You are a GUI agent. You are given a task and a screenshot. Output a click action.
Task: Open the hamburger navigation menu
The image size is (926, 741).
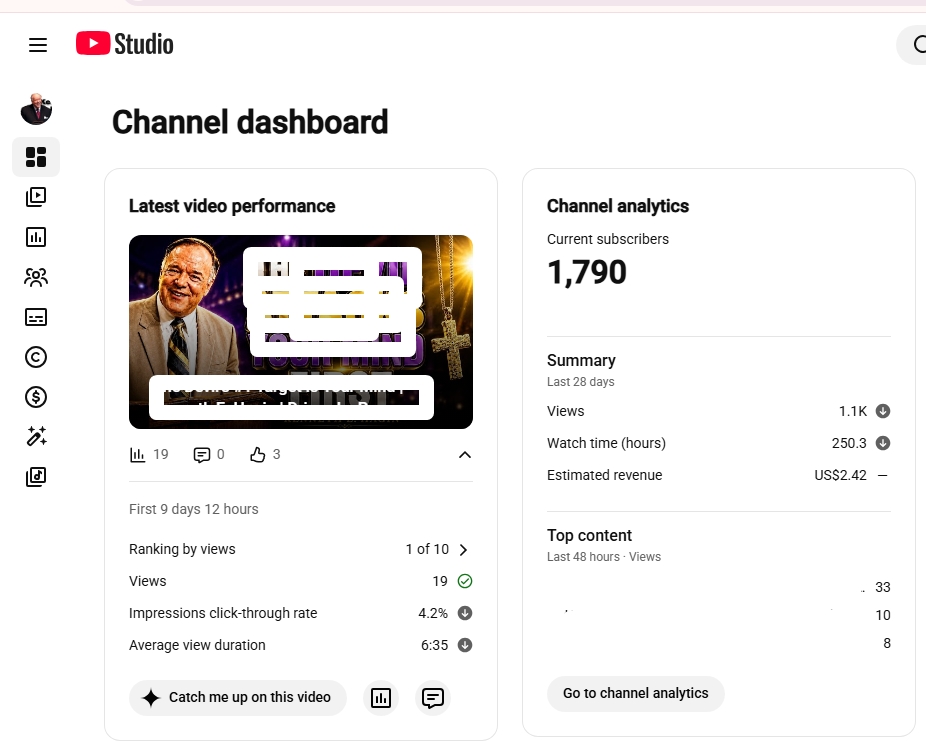point(38,45)
